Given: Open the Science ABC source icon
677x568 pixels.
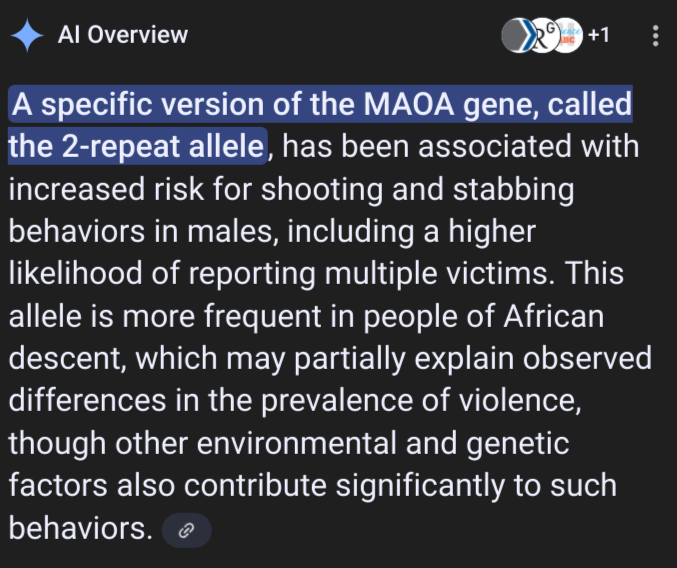Looking at the screenshot, I should 568,35.
